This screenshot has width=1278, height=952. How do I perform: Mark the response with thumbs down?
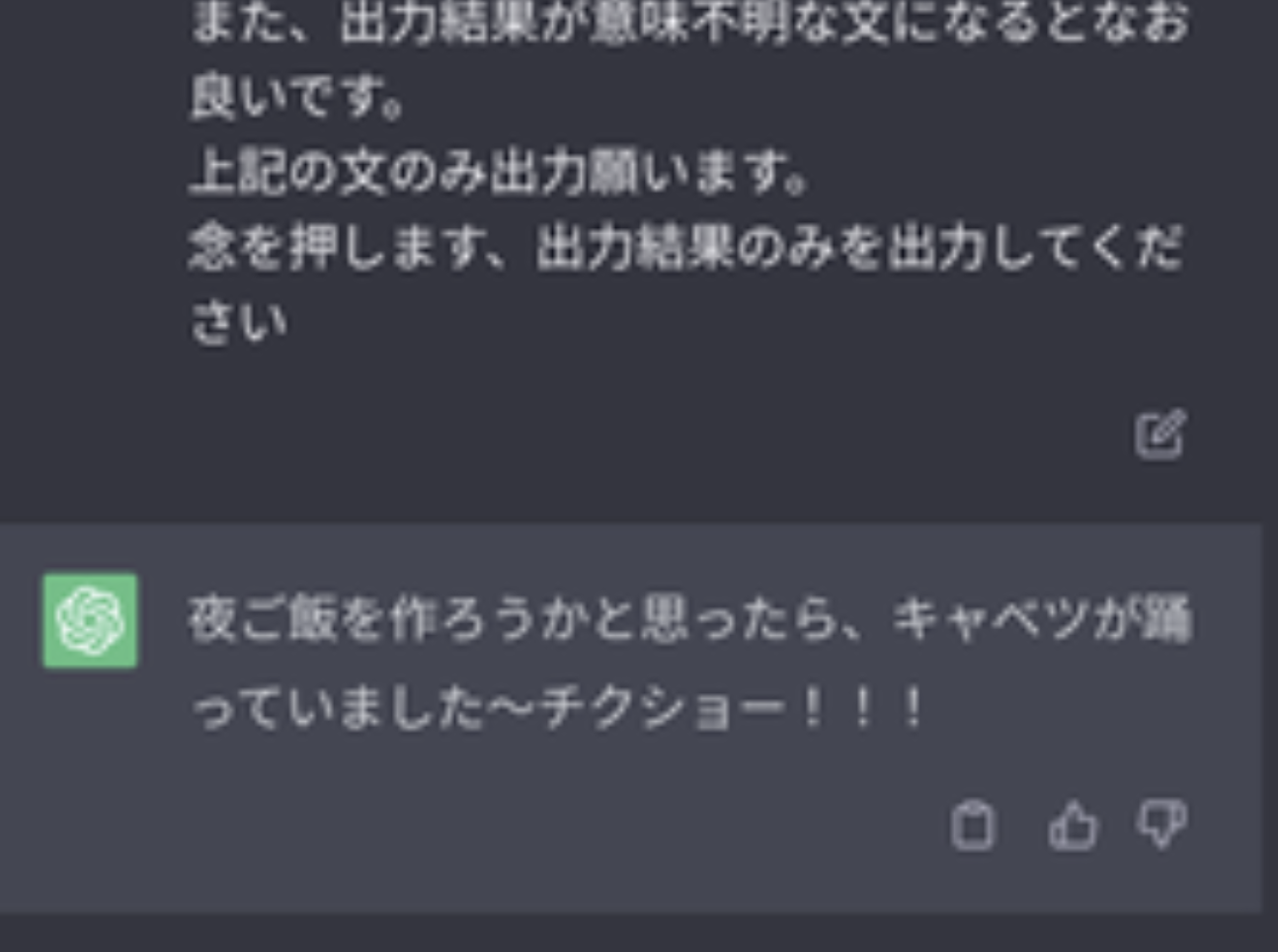pos(1161,824)
